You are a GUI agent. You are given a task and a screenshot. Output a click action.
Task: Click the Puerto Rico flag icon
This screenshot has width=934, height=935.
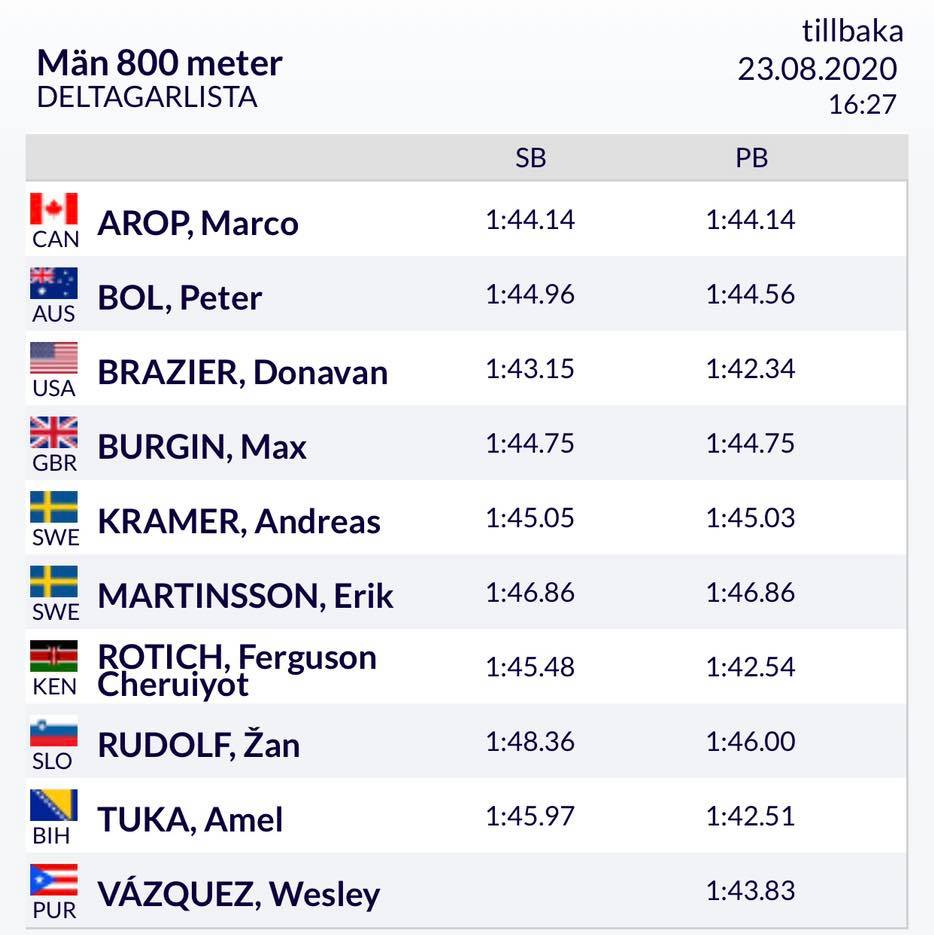54,880
